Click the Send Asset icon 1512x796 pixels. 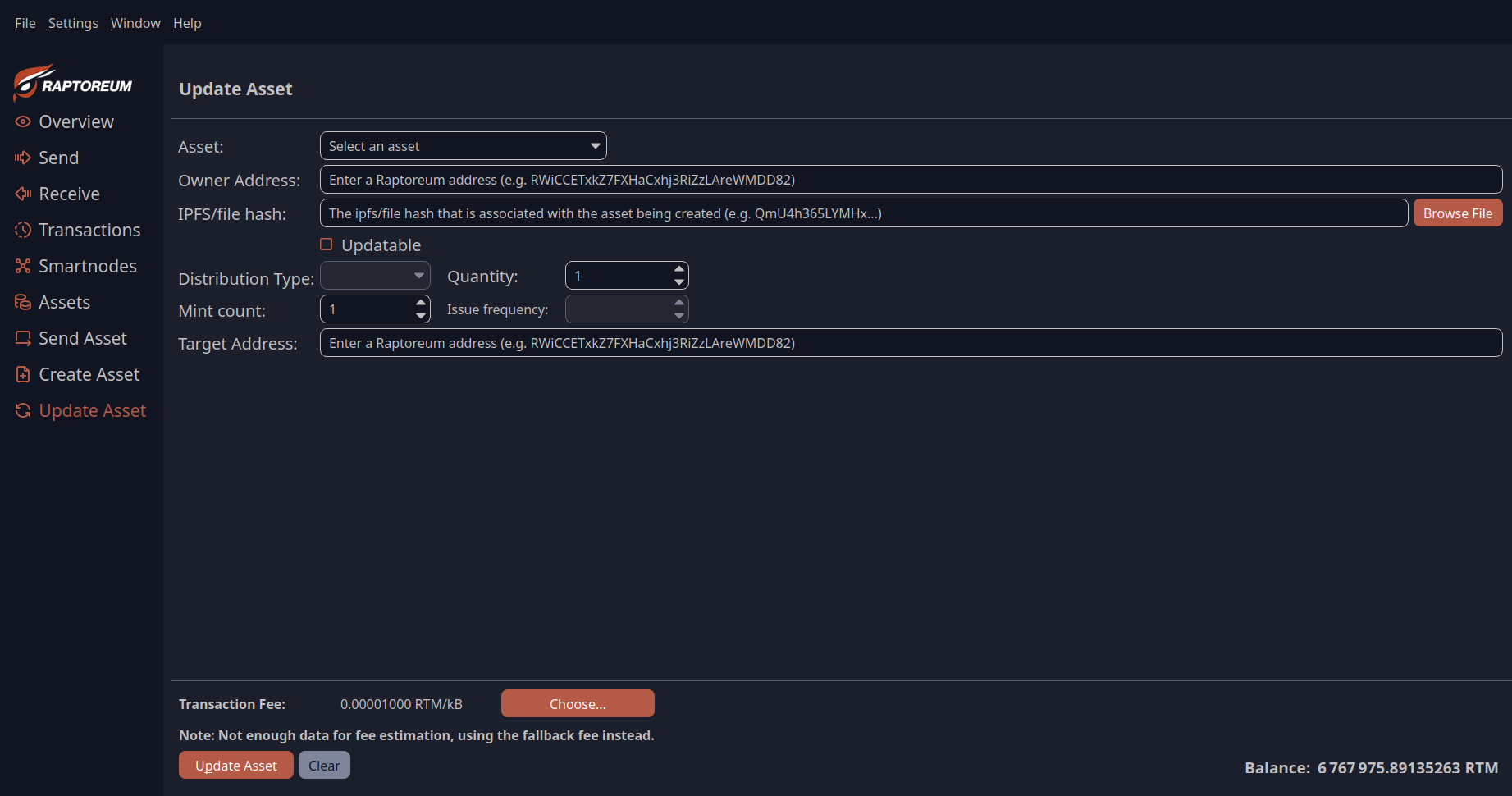[x=23, y=338]
